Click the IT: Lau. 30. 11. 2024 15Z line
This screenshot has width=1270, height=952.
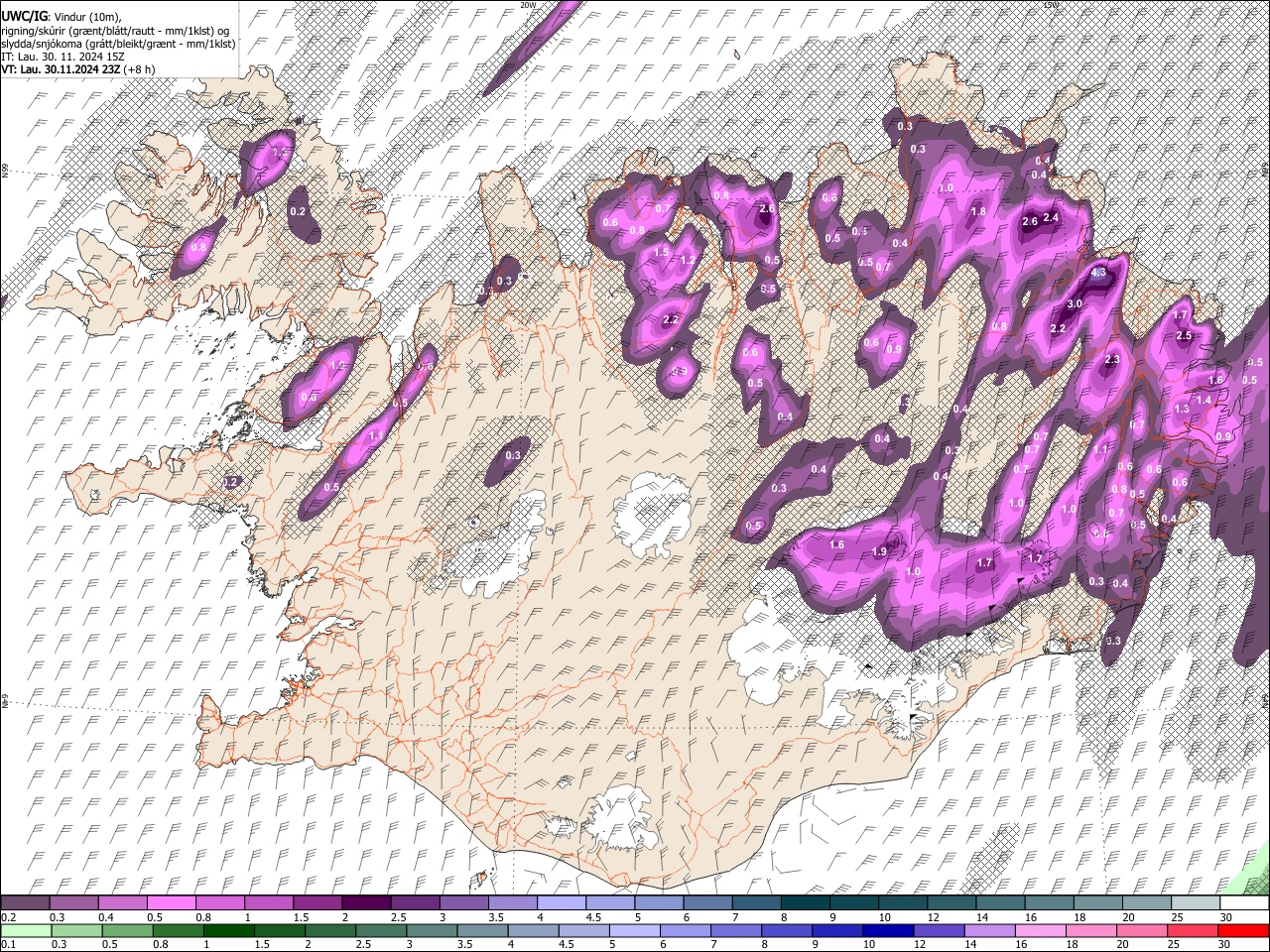(63, 57)
